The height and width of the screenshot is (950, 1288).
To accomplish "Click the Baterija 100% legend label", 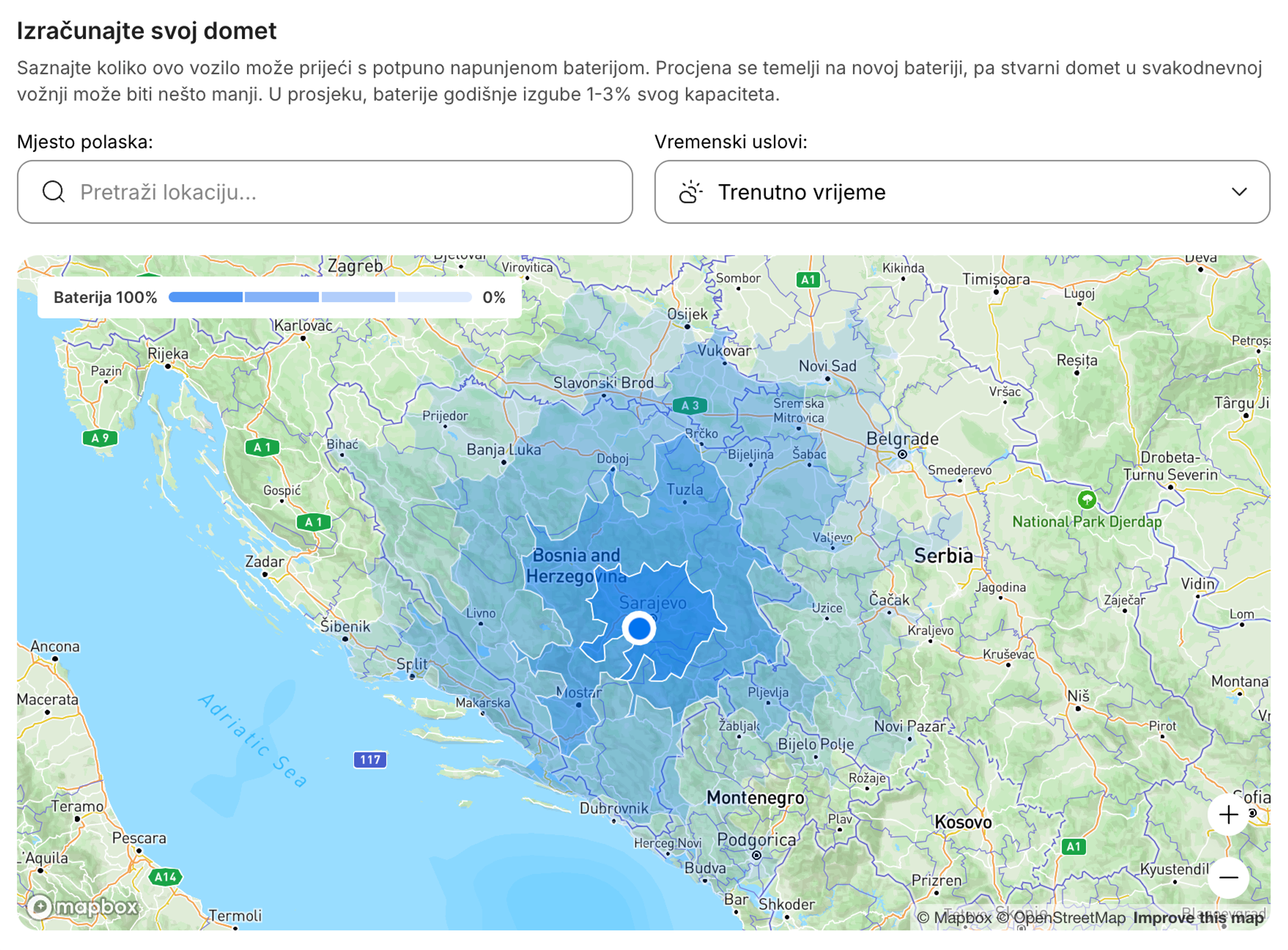I will pos(105,297).
